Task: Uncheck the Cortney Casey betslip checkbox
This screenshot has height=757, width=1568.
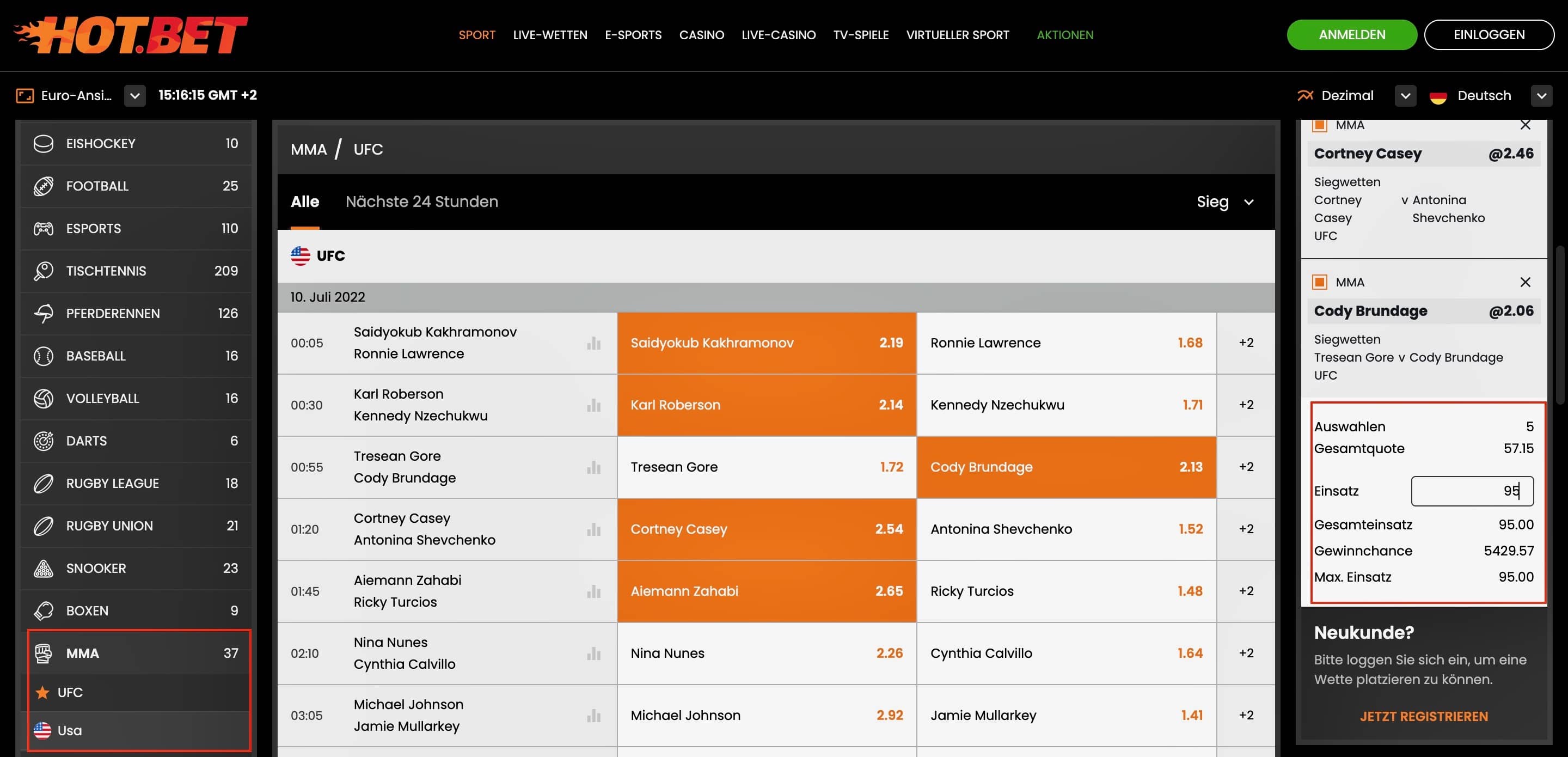Action: [1320, 125]
